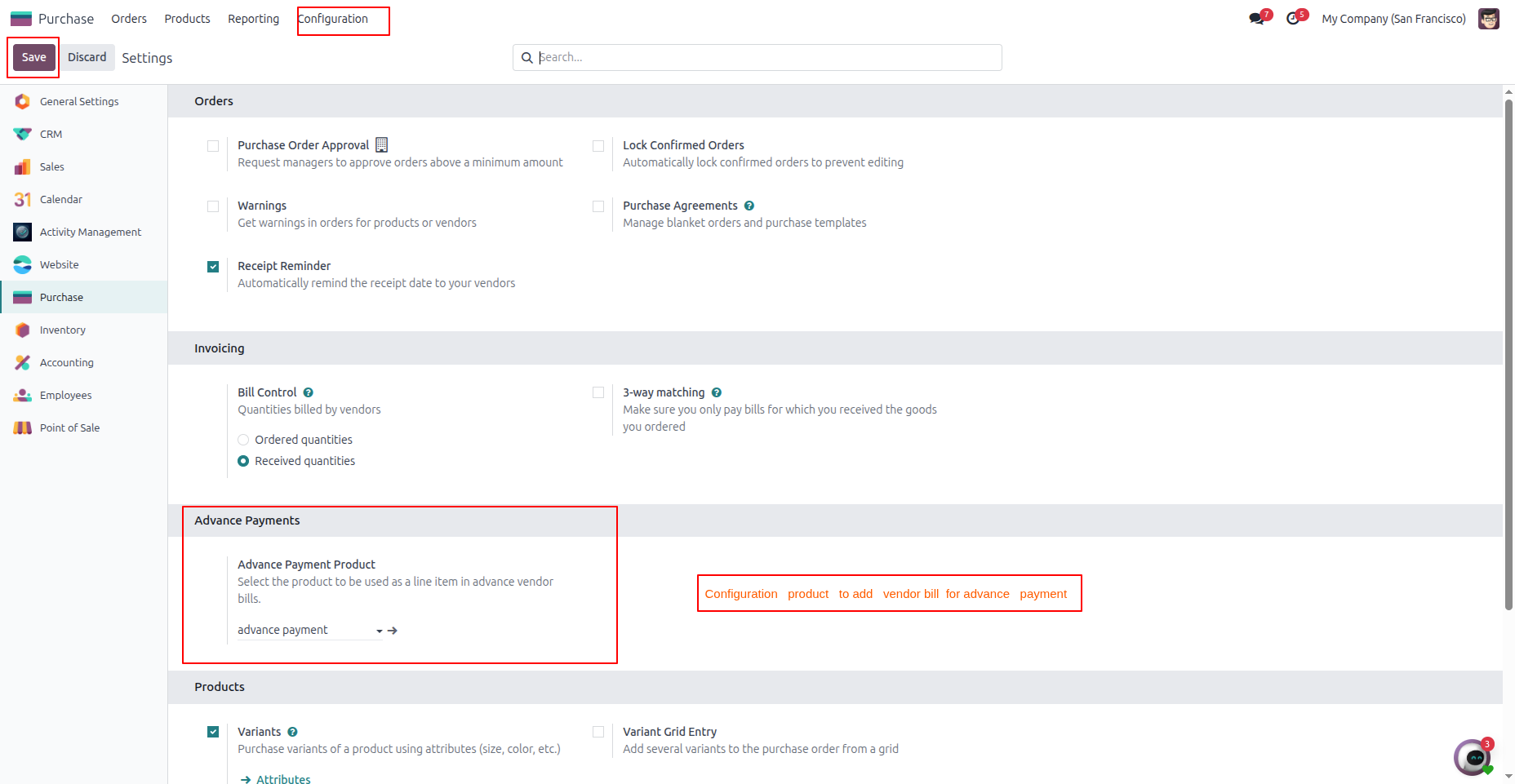Click the Purchase sidebar icon

point(23,297)
